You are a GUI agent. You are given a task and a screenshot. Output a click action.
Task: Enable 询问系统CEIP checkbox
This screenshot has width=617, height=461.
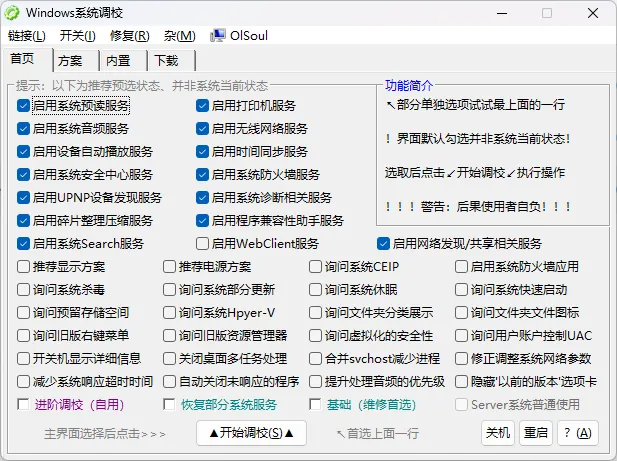point(315,267)
